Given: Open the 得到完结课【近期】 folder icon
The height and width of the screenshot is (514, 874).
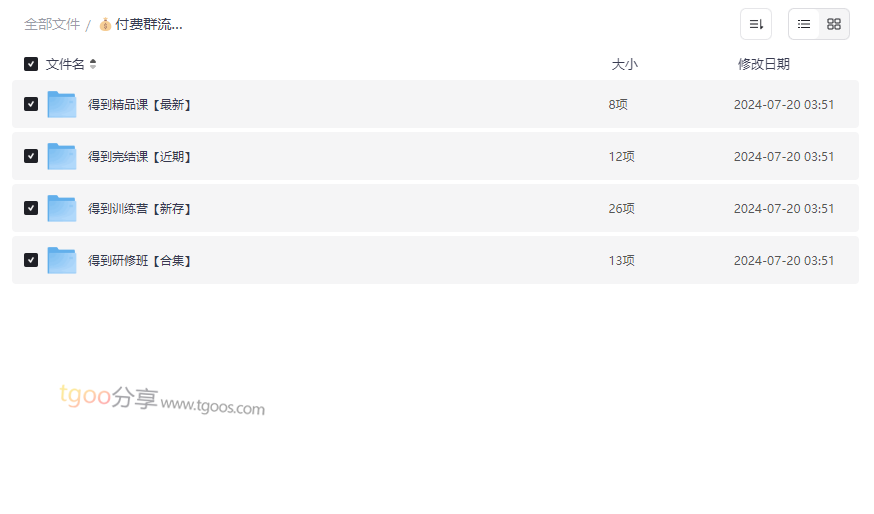Looking at the screenshot, I should pyautogui.click(x=61, y=156).
